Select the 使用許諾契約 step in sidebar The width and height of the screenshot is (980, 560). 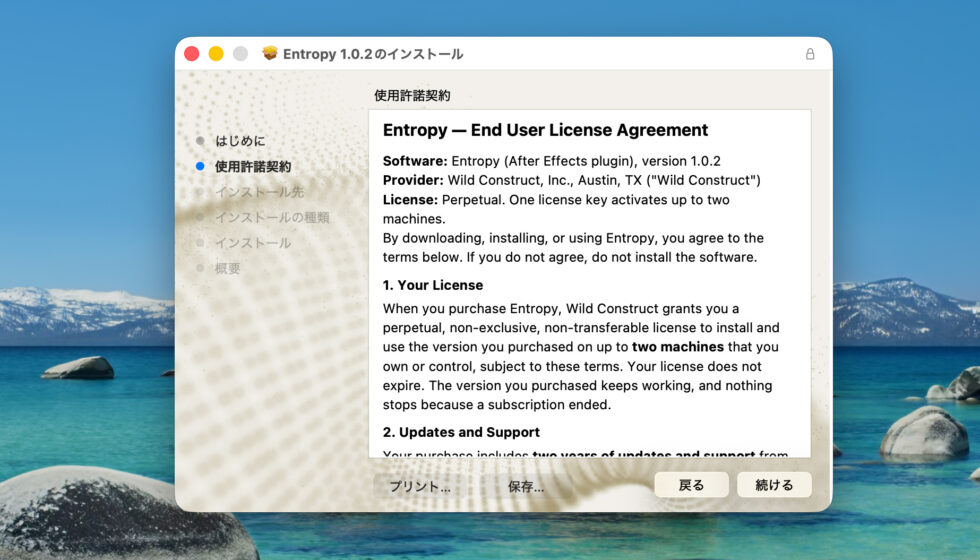coord(253,166)
